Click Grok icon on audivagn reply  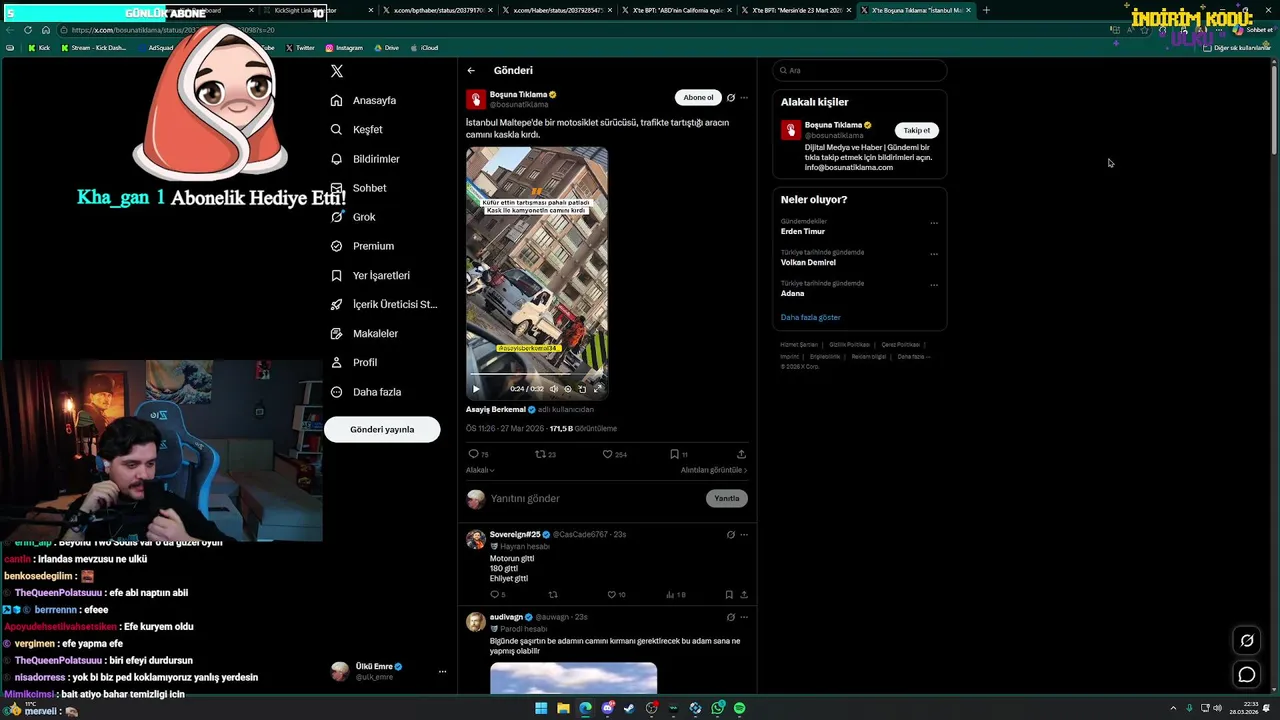click(x=731, y=618)
